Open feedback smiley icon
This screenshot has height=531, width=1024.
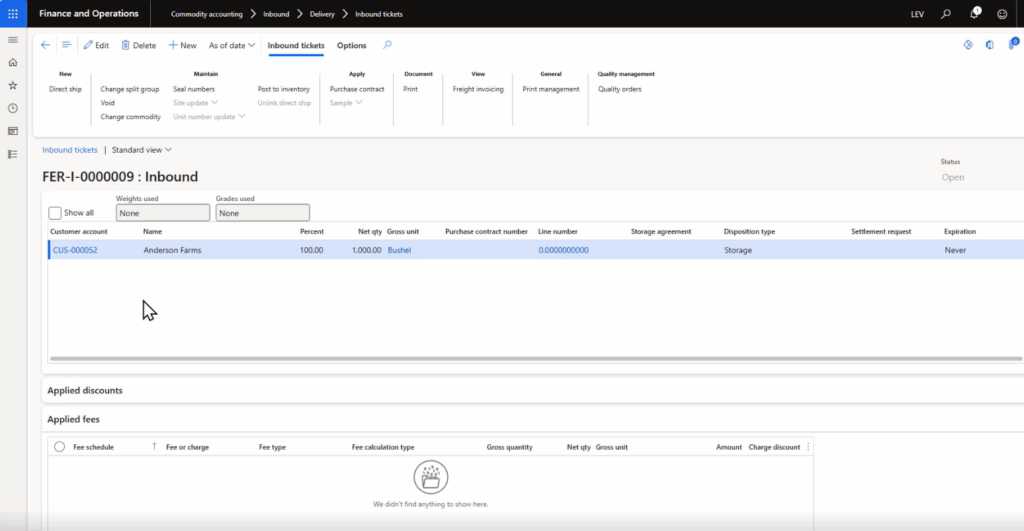(1002, 14)
